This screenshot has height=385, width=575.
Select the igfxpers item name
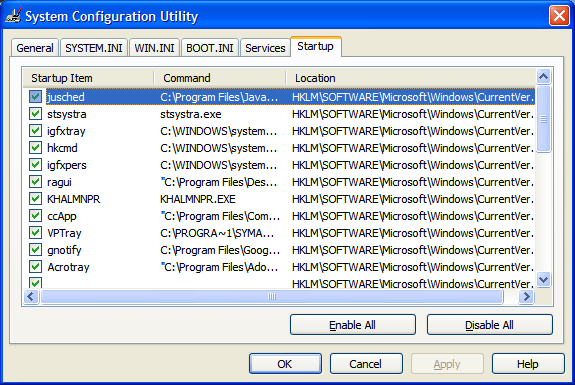(x=67, y=165)
